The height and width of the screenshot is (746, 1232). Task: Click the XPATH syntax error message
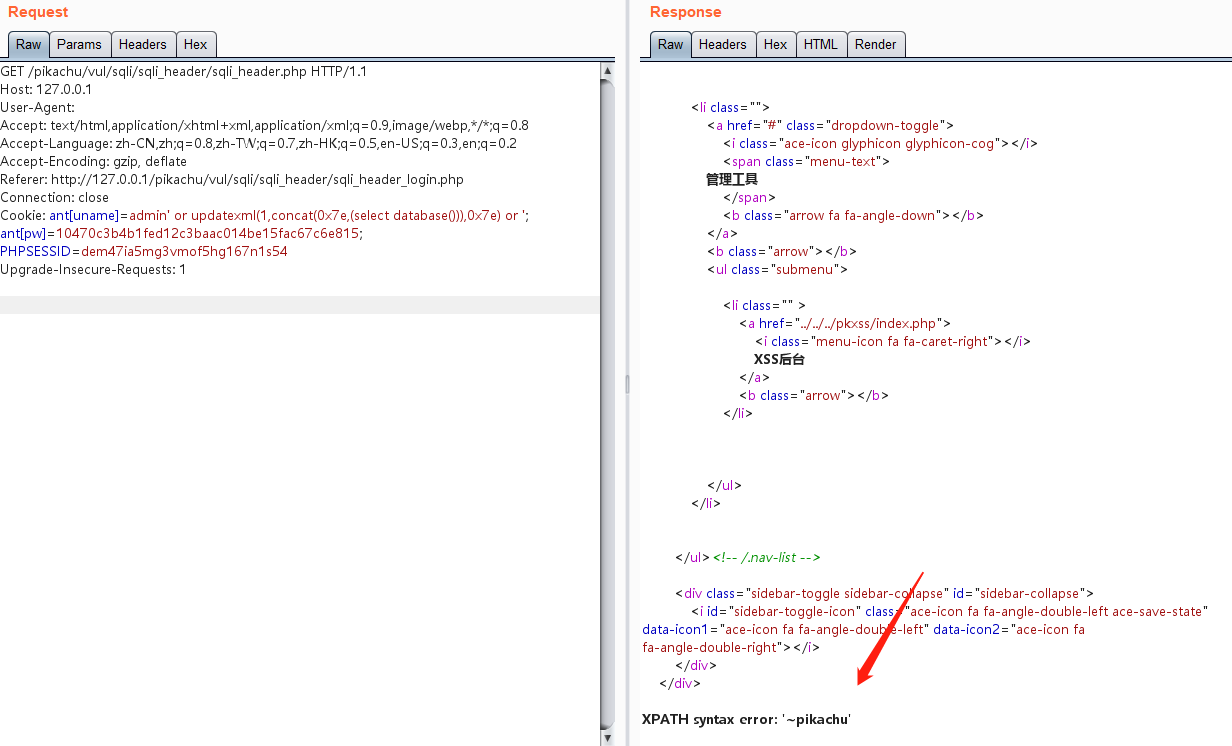746,719
